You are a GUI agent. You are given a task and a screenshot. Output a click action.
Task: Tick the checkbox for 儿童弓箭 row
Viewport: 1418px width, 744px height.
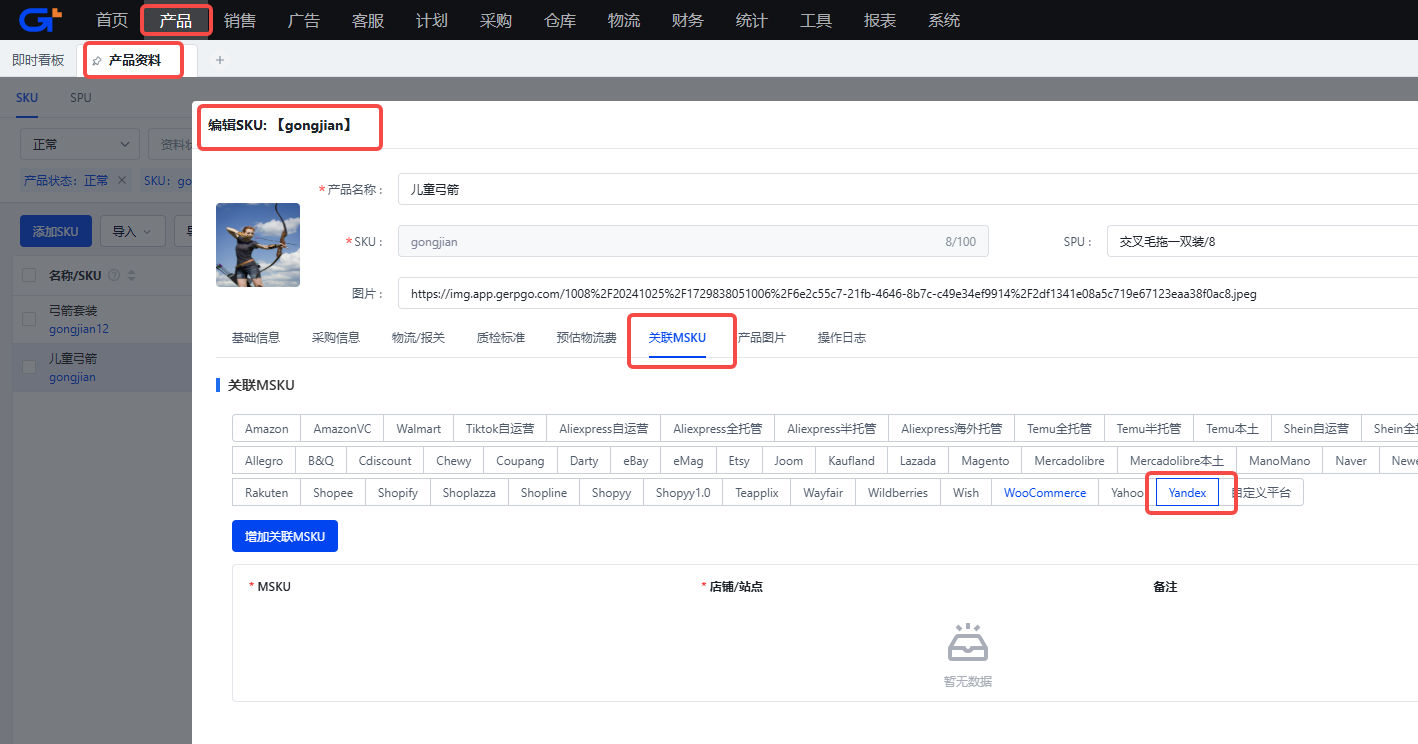pos(29,367)
